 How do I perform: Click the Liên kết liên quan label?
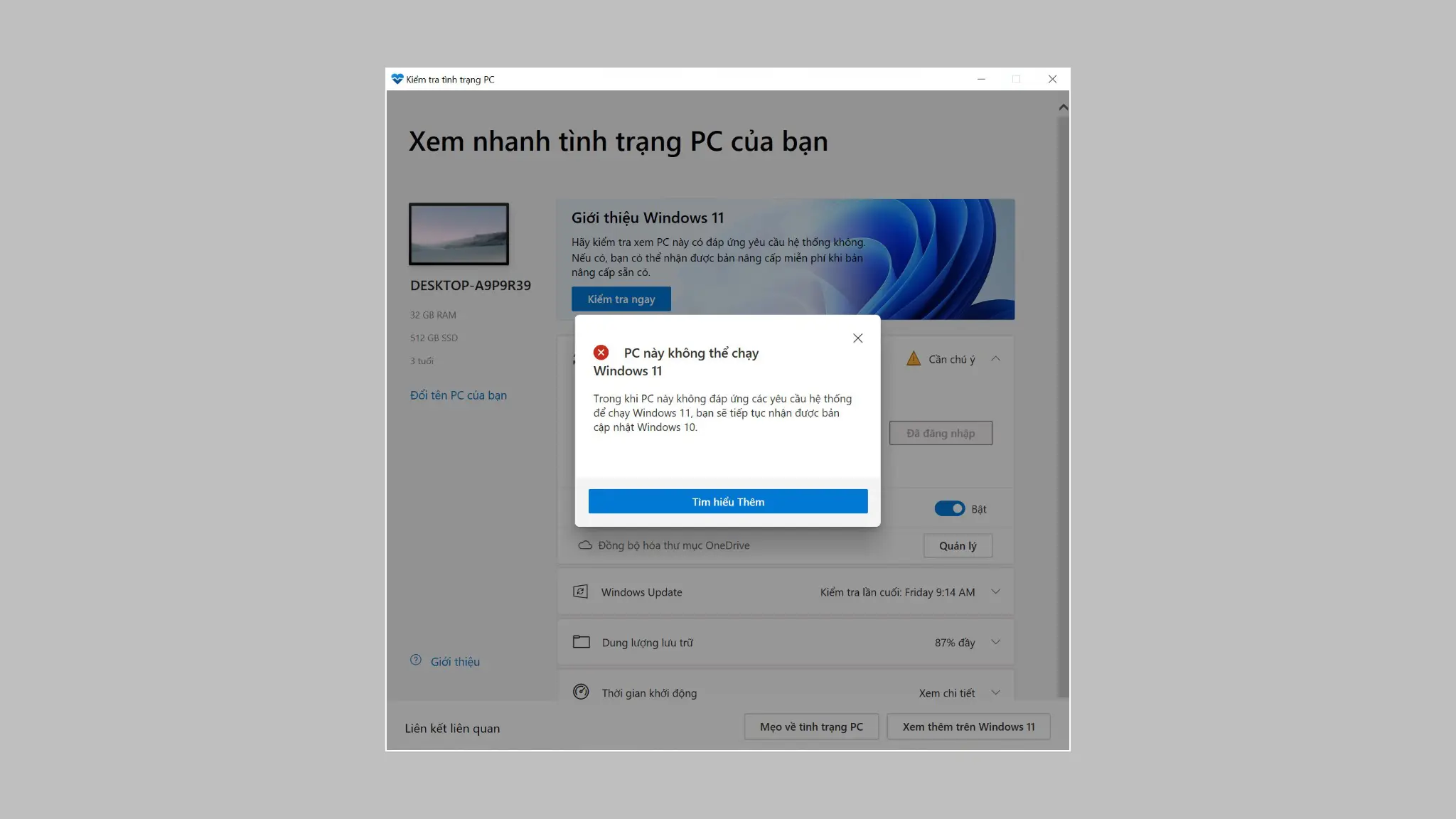point(452,729)
